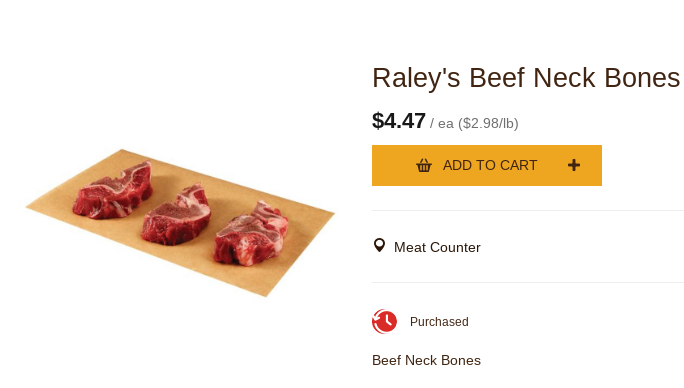684x388 pixels.
Task: Click the Beef Neck Bones description text
Action: [x=426, y=361]
